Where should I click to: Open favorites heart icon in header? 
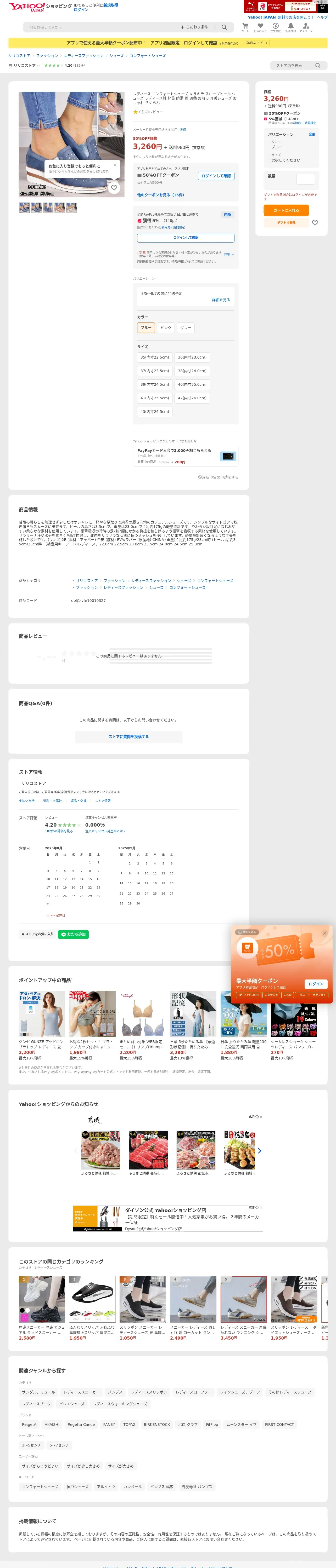click(x=260, y=26)
